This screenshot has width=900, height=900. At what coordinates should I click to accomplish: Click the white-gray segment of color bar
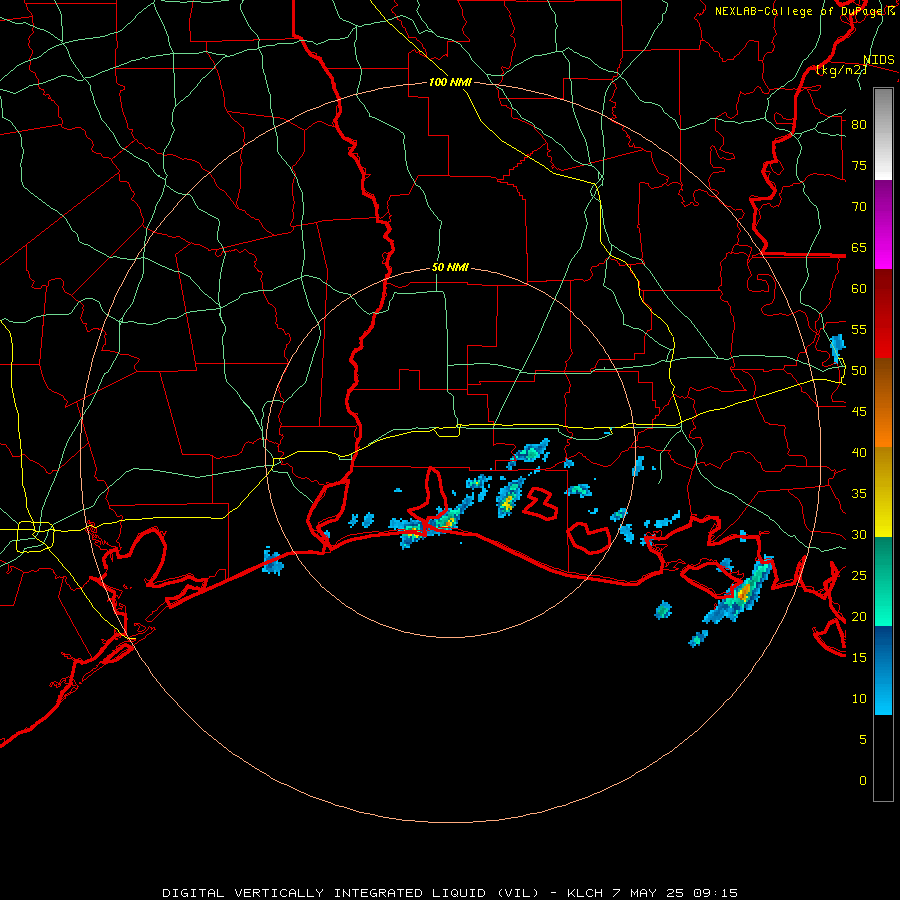click(883, 134)
